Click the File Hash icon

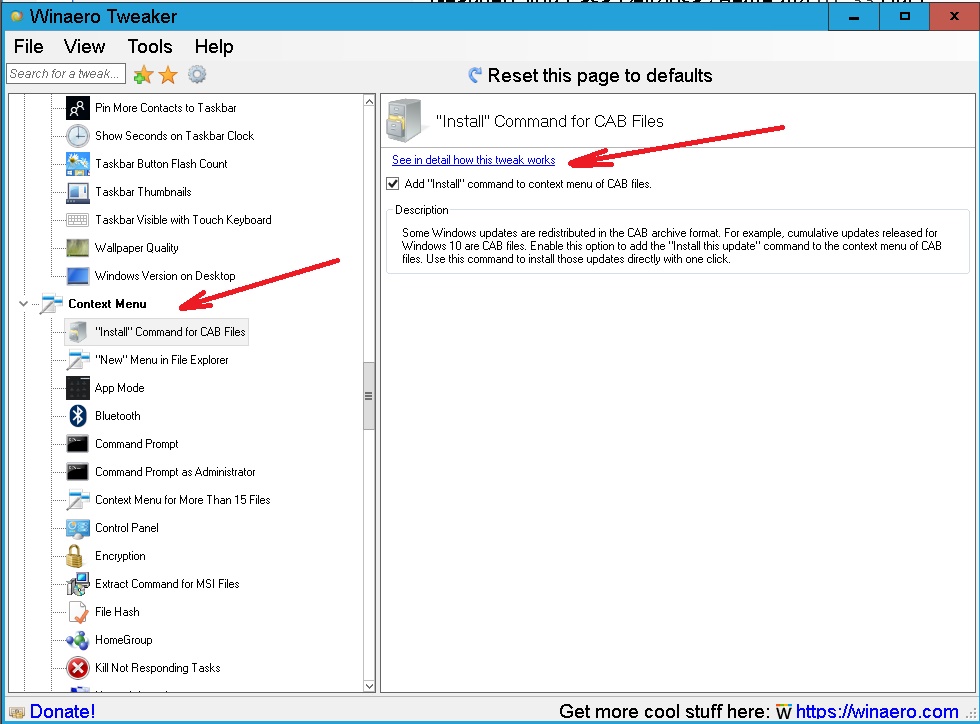coord(78,612)
